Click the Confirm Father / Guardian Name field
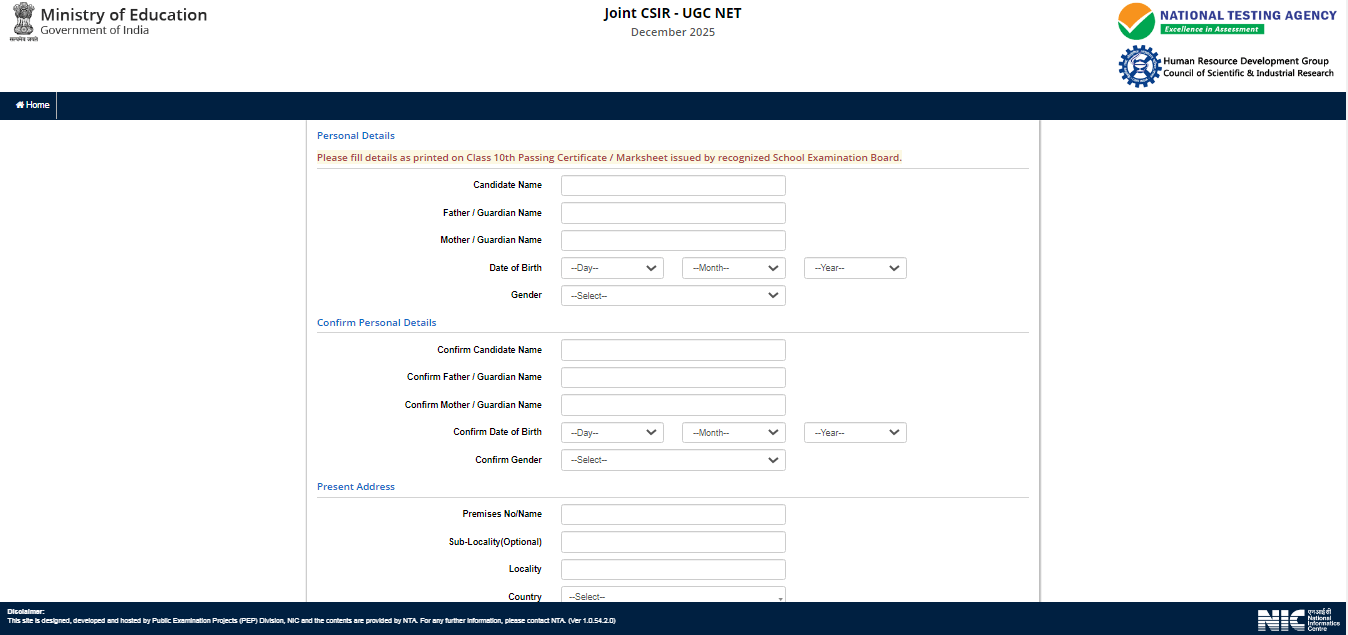 (673, 377)
